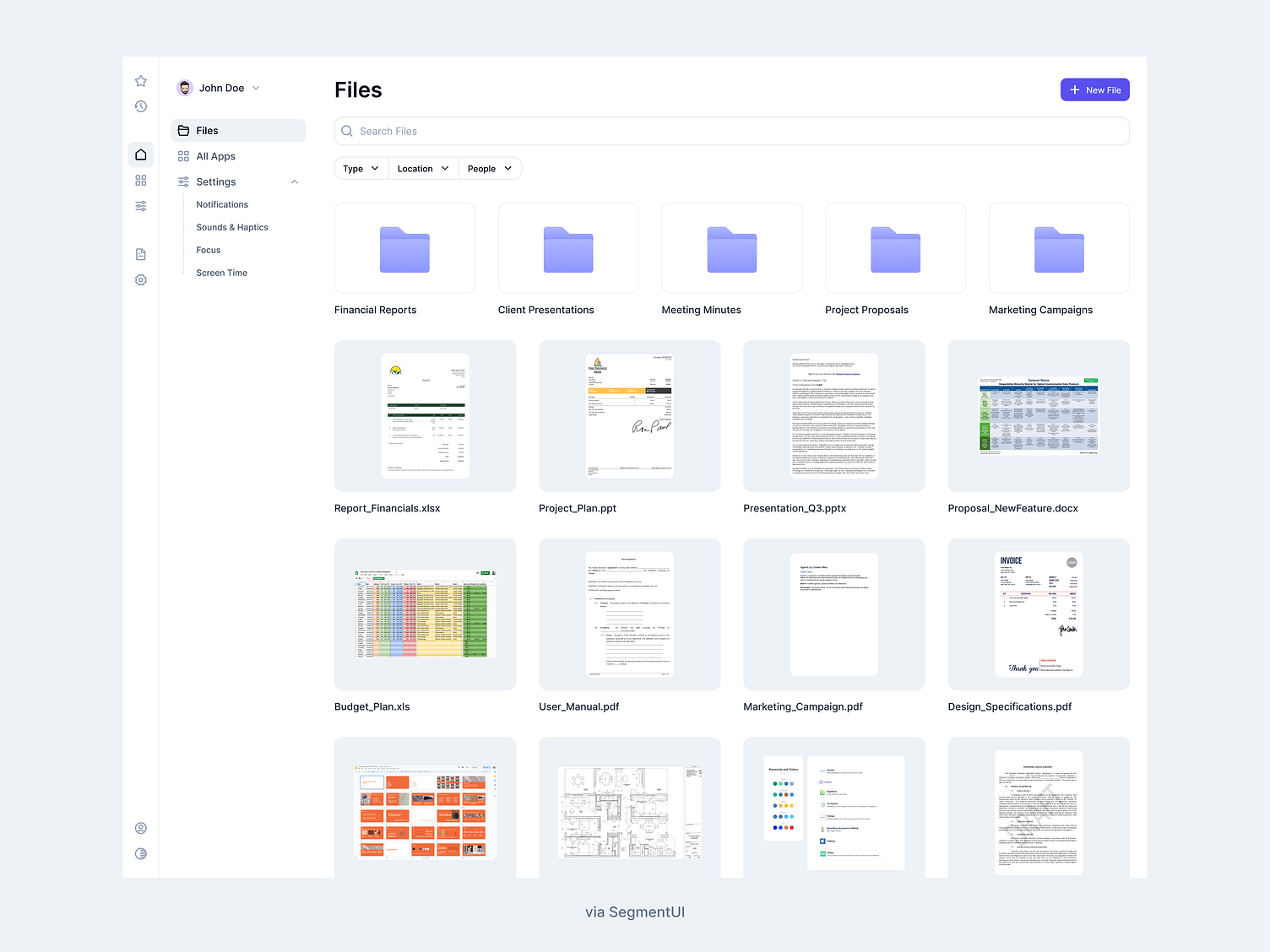Open filter preferences via the sliders icon
The image size is (1270, 952).
pyautogui.click(x=140, y=205)
